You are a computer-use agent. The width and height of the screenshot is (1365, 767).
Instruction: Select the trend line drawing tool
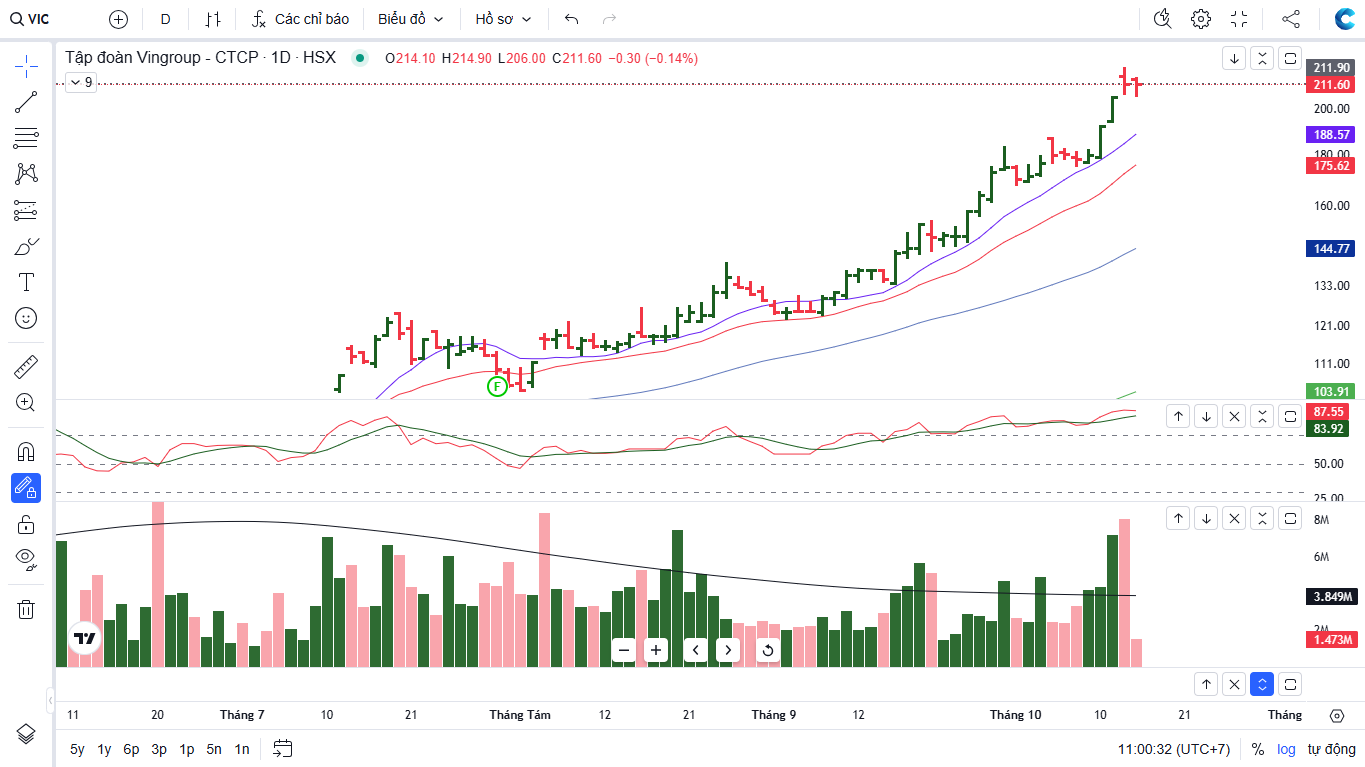coord(26,102)
